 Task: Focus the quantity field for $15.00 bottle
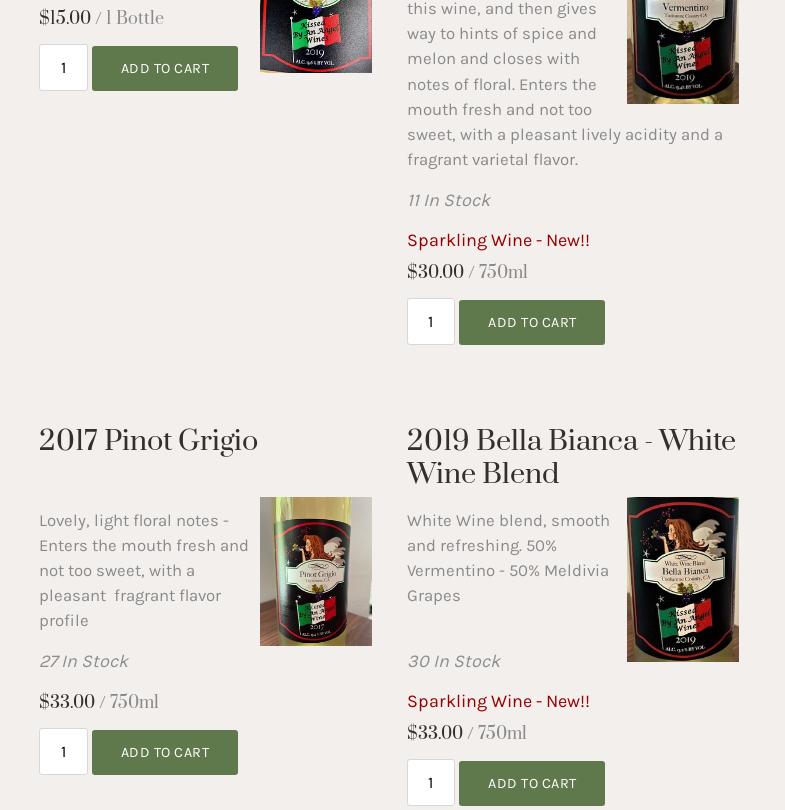coord(63,68)
